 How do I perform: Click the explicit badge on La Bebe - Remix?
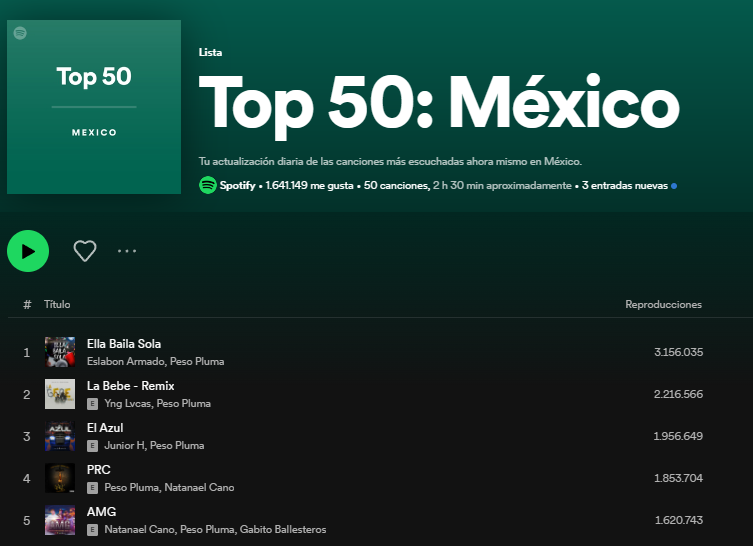tap(92, 404)
